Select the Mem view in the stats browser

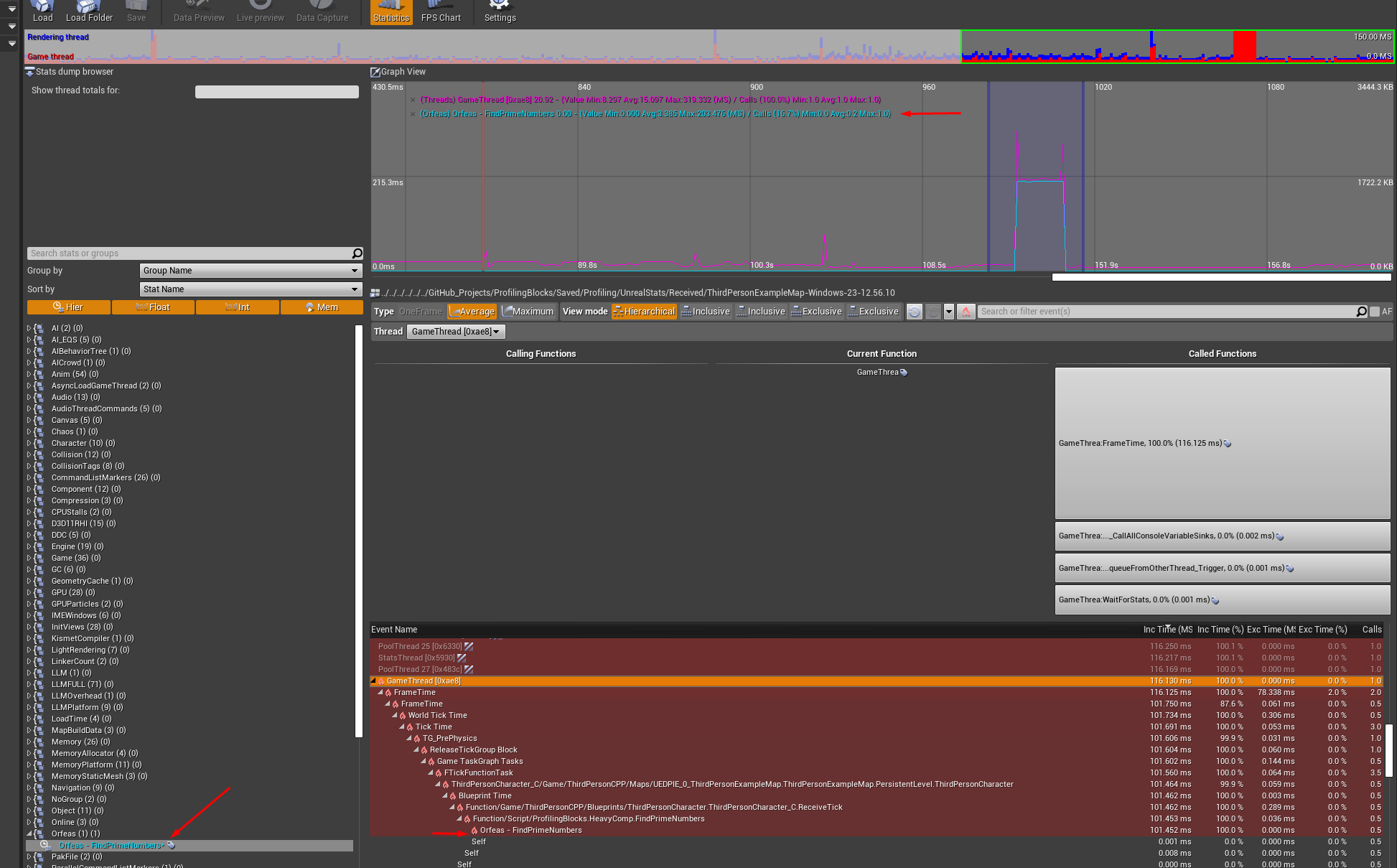pos(322,307)
